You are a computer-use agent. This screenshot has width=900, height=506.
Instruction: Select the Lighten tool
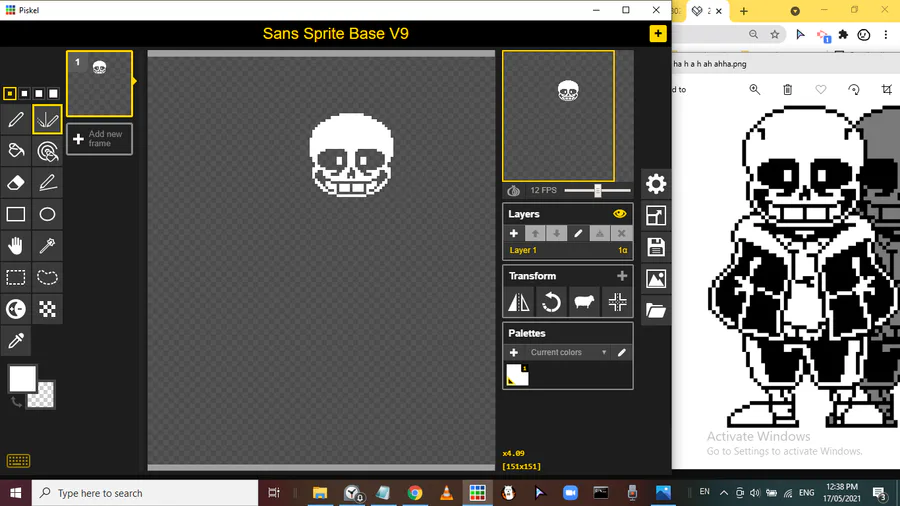click(x=16, y=309)
